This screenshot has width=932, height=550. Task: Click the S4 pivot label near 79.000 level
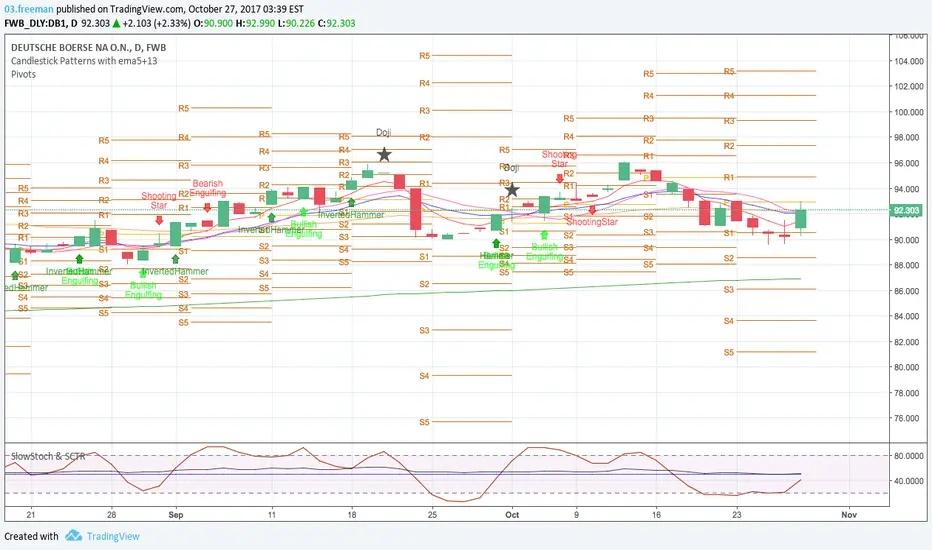point(424,376)
